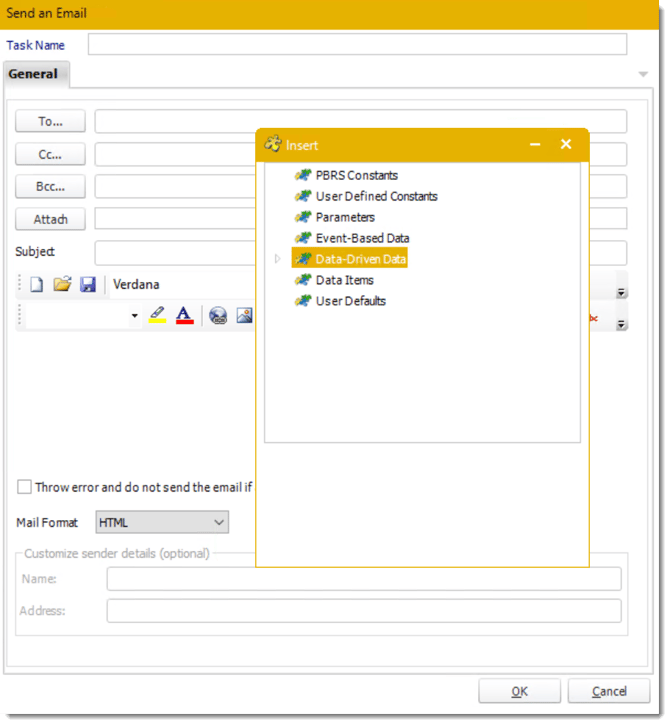Expand the Data-Driven Data node arrow
Image resolution: width=670 pixels, height=725 pixels.
tap(277, 259)
